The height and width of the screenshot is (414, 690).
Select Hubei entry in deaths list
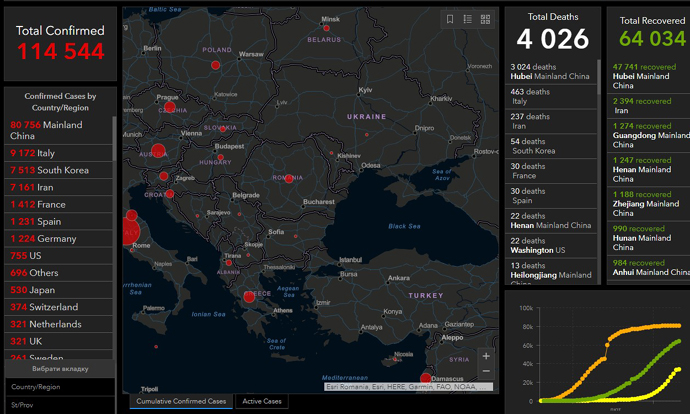pos(552,73)
